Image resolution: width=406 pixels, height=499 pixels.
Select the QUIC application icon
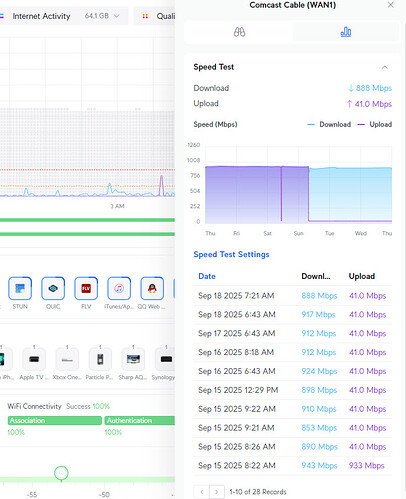(x=53, y=288)
